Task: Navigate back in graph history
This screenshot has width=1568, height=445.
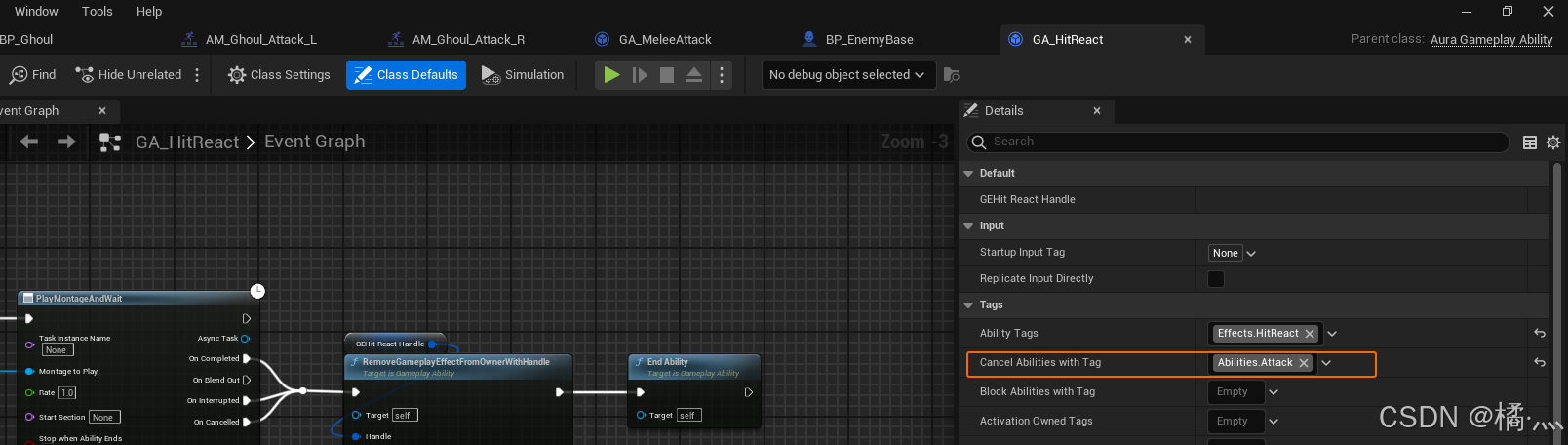Action: 29,142
